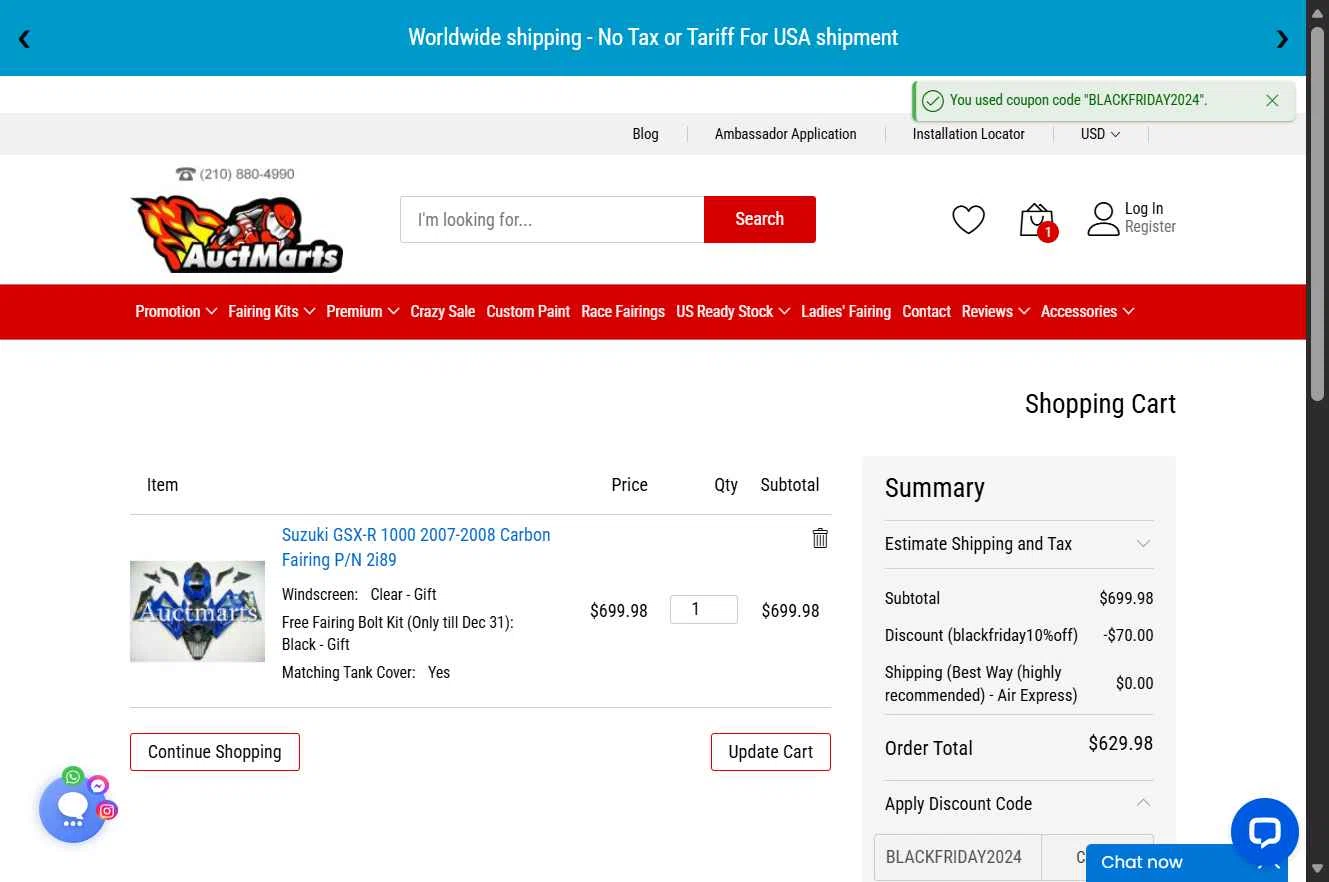Click the discount amount -$70.00
Image resolution: width=1329 pixels, height=882 pixels.
[x=1128, y=635]
